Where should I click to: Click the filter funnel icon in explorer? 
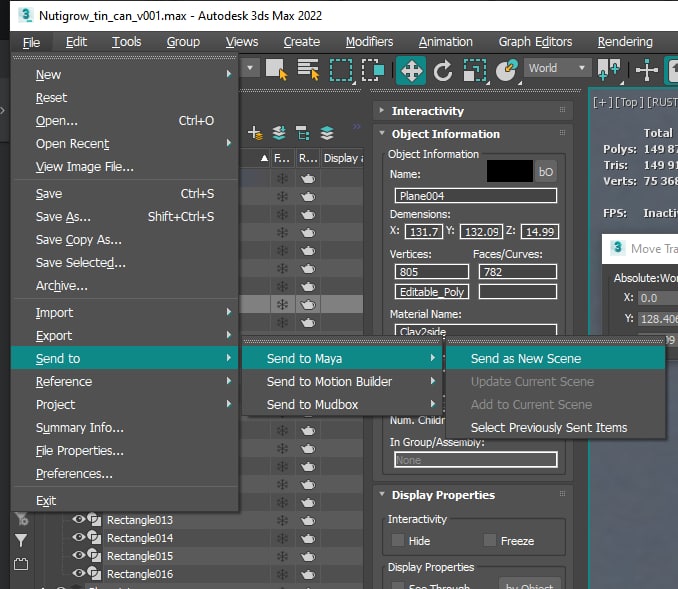pos(21,539)
